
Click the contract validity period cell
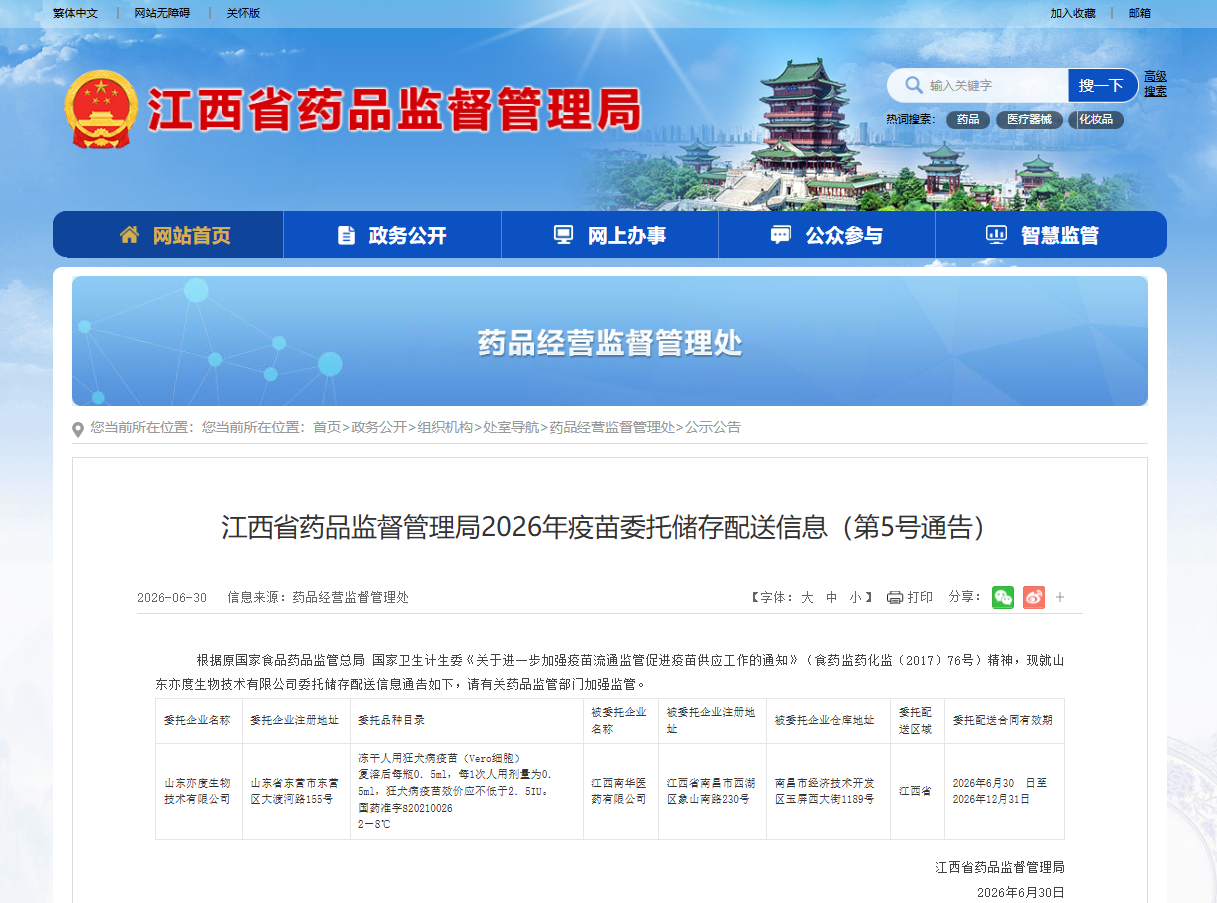[x=1004, y=791]
